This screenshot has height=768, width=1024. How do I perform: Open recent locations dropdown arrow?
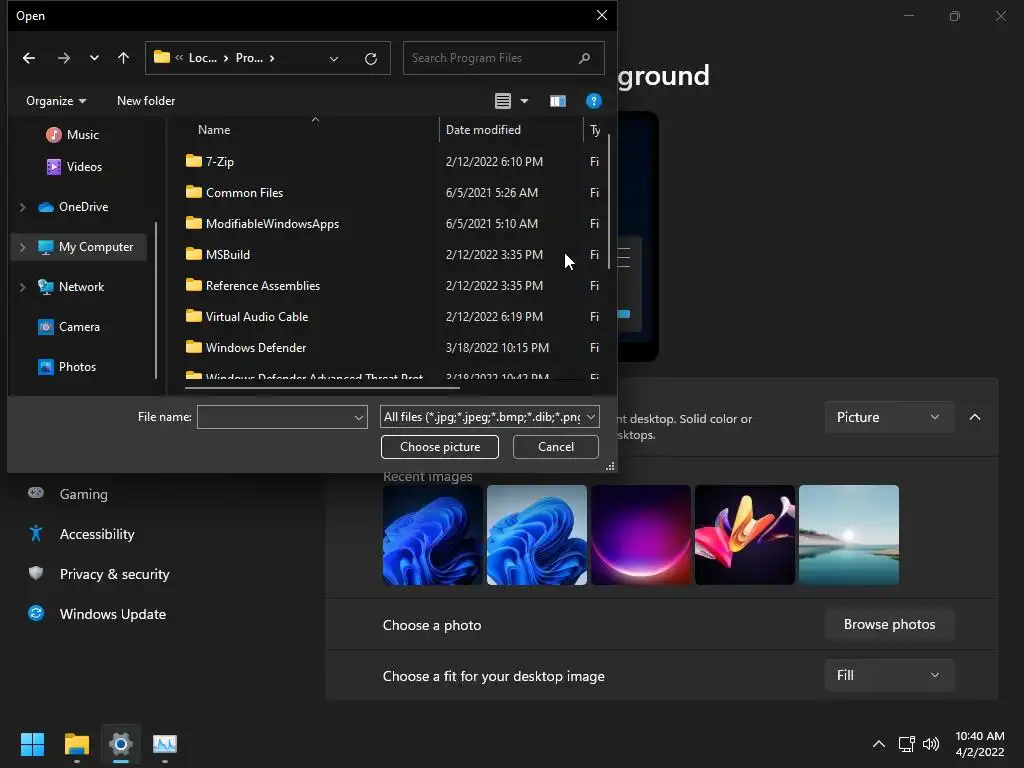pos(94,58)
